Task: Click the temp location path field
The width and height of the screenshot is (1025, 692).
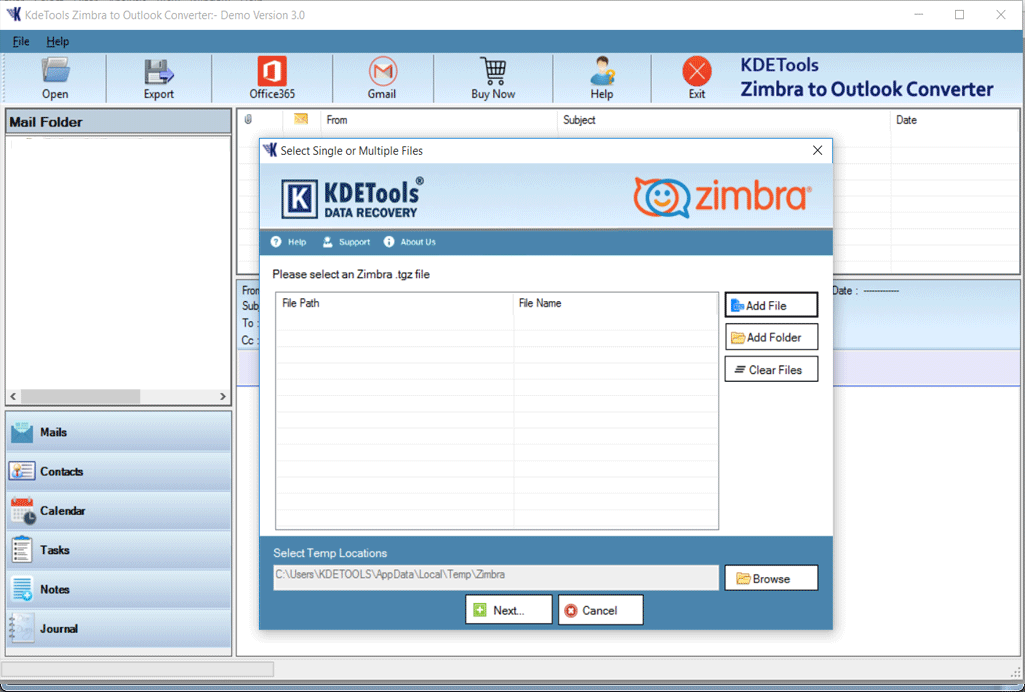Action: coord(496,576)
